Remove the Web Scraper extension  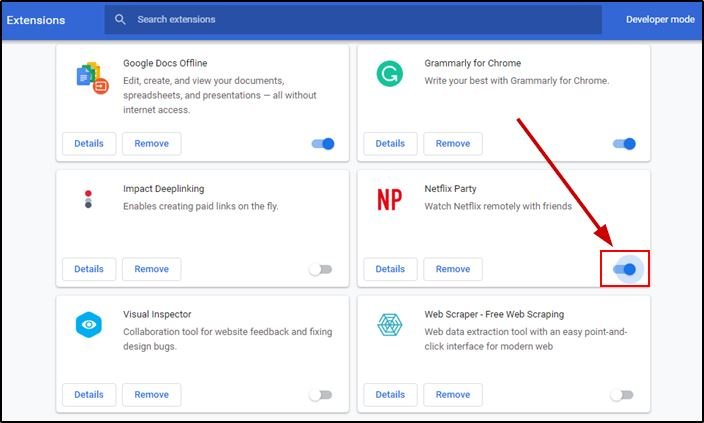(453, 395)
